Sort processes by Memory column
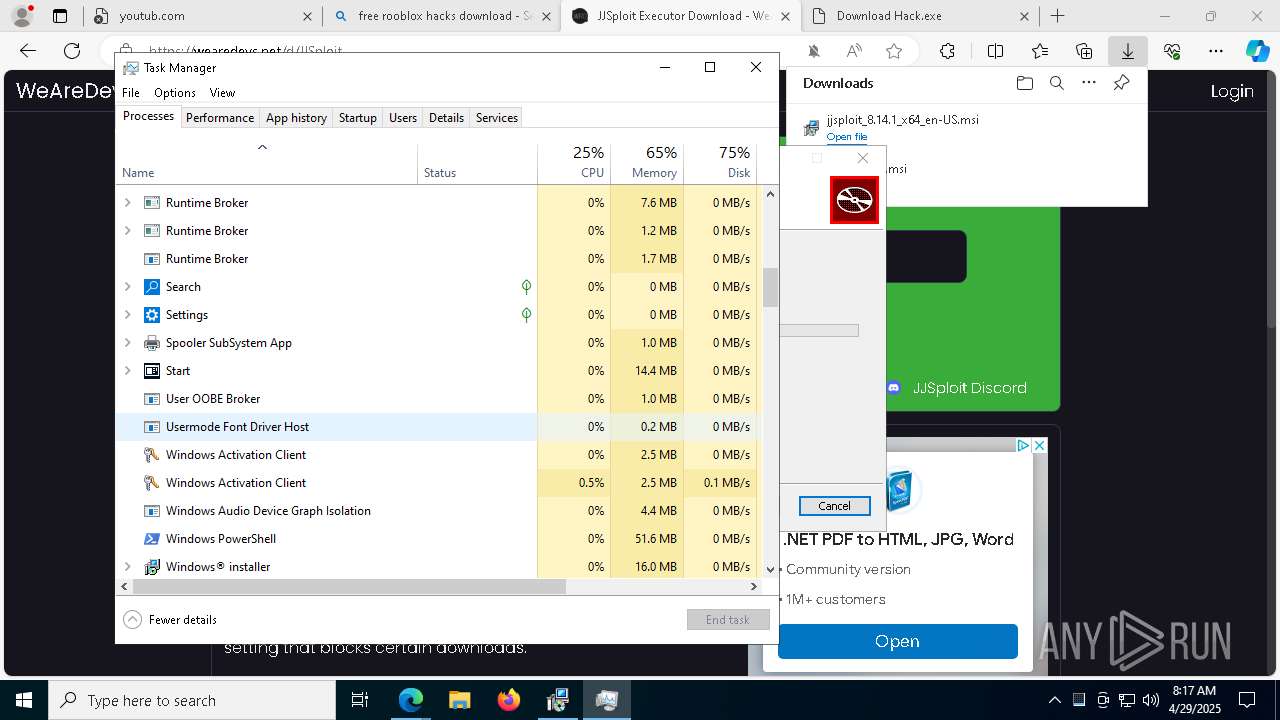 (647, 162)
